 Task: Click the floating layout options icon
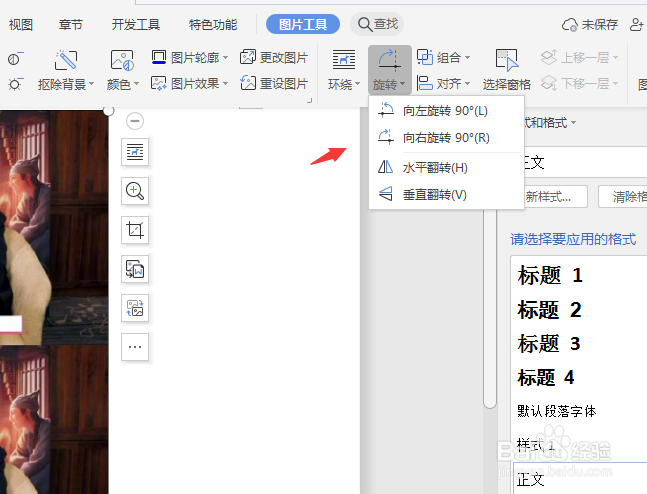click(135, 152)
